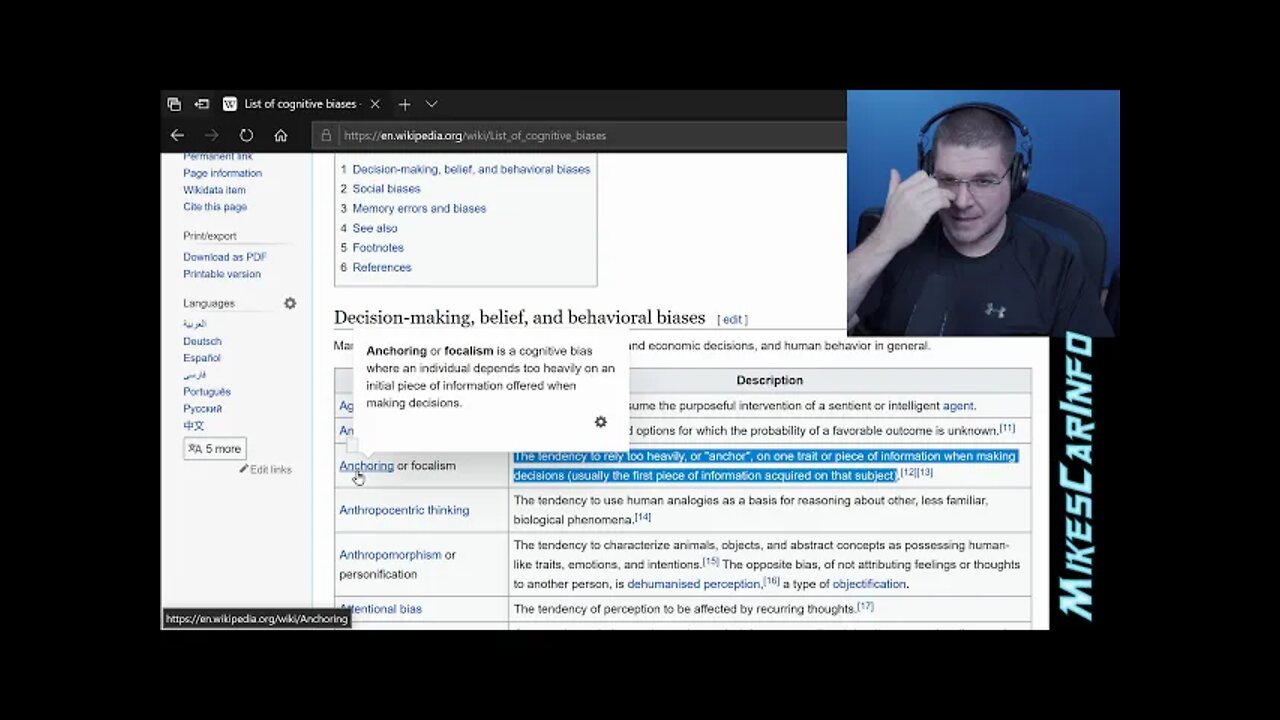
Task: Expand the 5 more languages button
Action: point(215,449)
